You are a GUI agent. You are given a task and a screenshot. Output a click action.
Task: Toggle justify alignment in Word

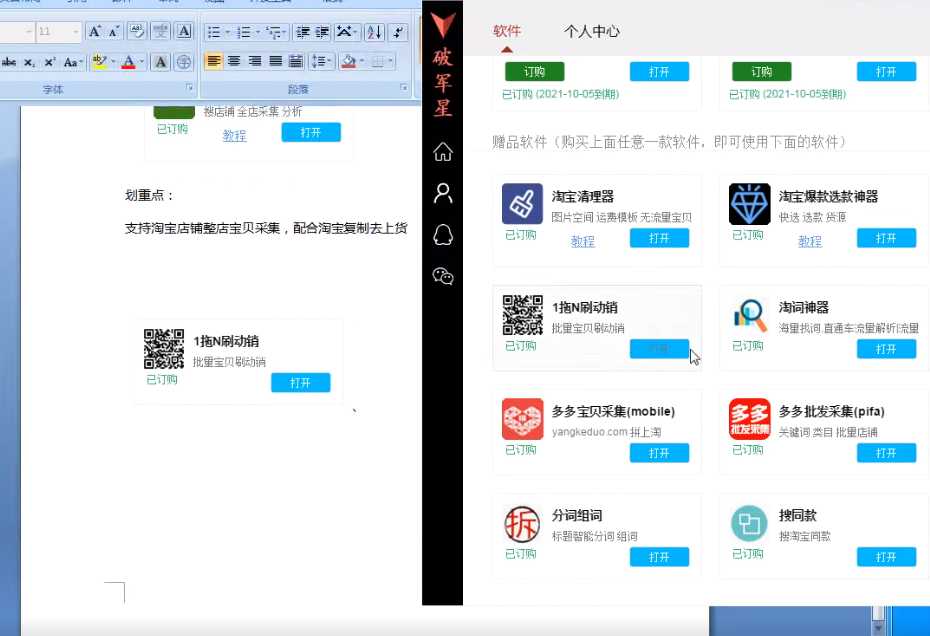pyautogui.click(x=275, y=61)
